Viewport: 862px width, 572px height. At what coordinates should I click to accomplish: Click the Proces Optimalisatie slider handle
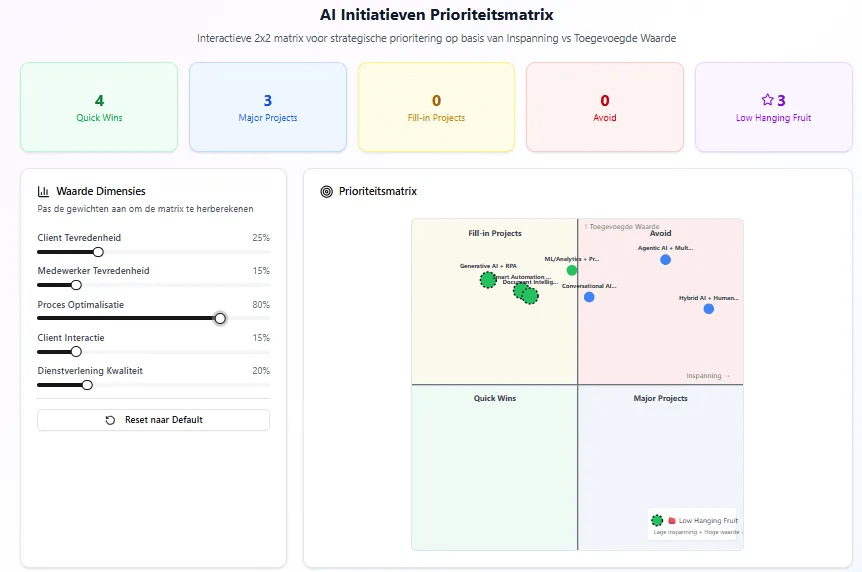click(220, 319)
